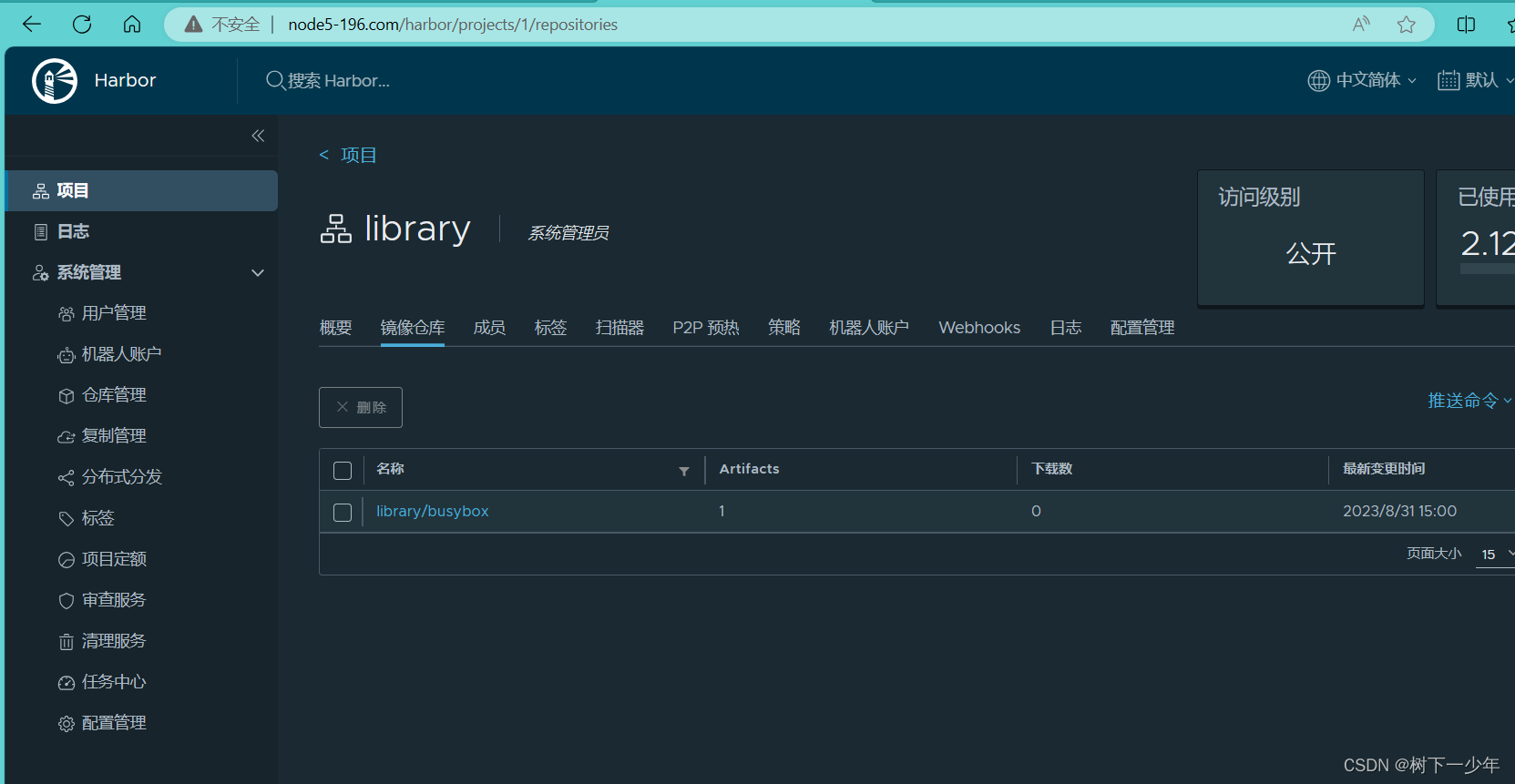Open the project 标签 tab
1515x784 pixels.
point(550,328)
